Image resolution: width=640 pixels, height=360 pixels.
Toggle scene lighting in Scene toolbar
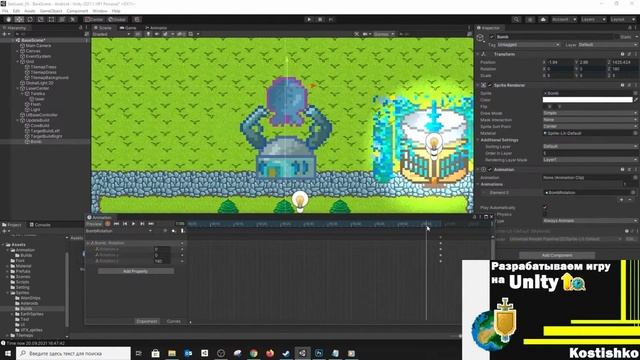148,34
